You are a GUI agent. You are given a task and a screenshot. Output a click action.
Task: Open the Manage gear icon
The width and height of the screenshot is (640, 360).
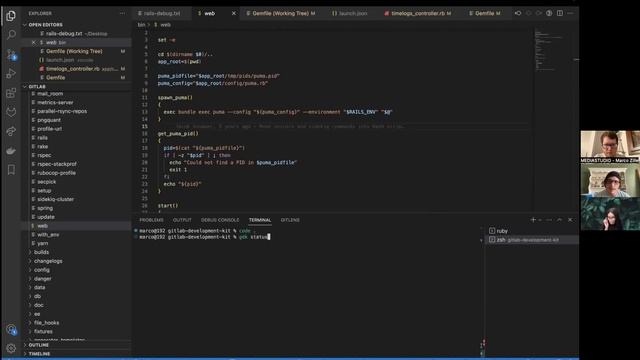click(x=11, y=348)
